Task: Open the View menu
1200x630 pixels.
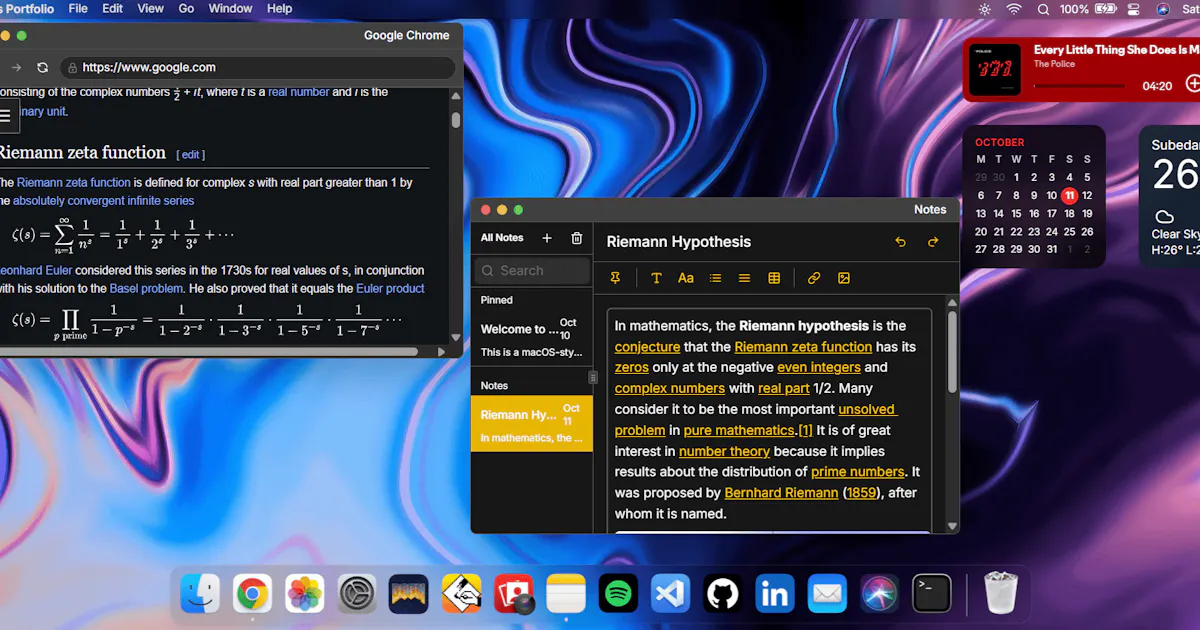Action: [x=151, y=8]
